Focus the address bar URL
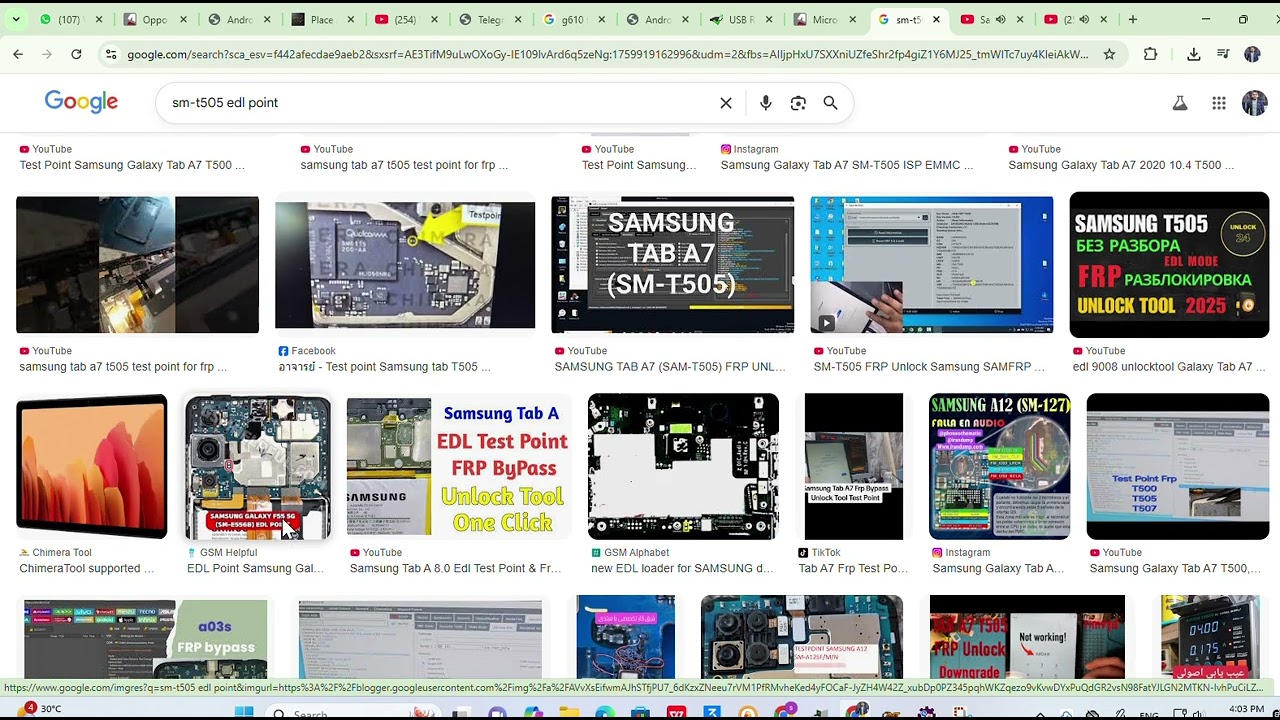This screenshot has height=720, width=1280. point(608,55)
